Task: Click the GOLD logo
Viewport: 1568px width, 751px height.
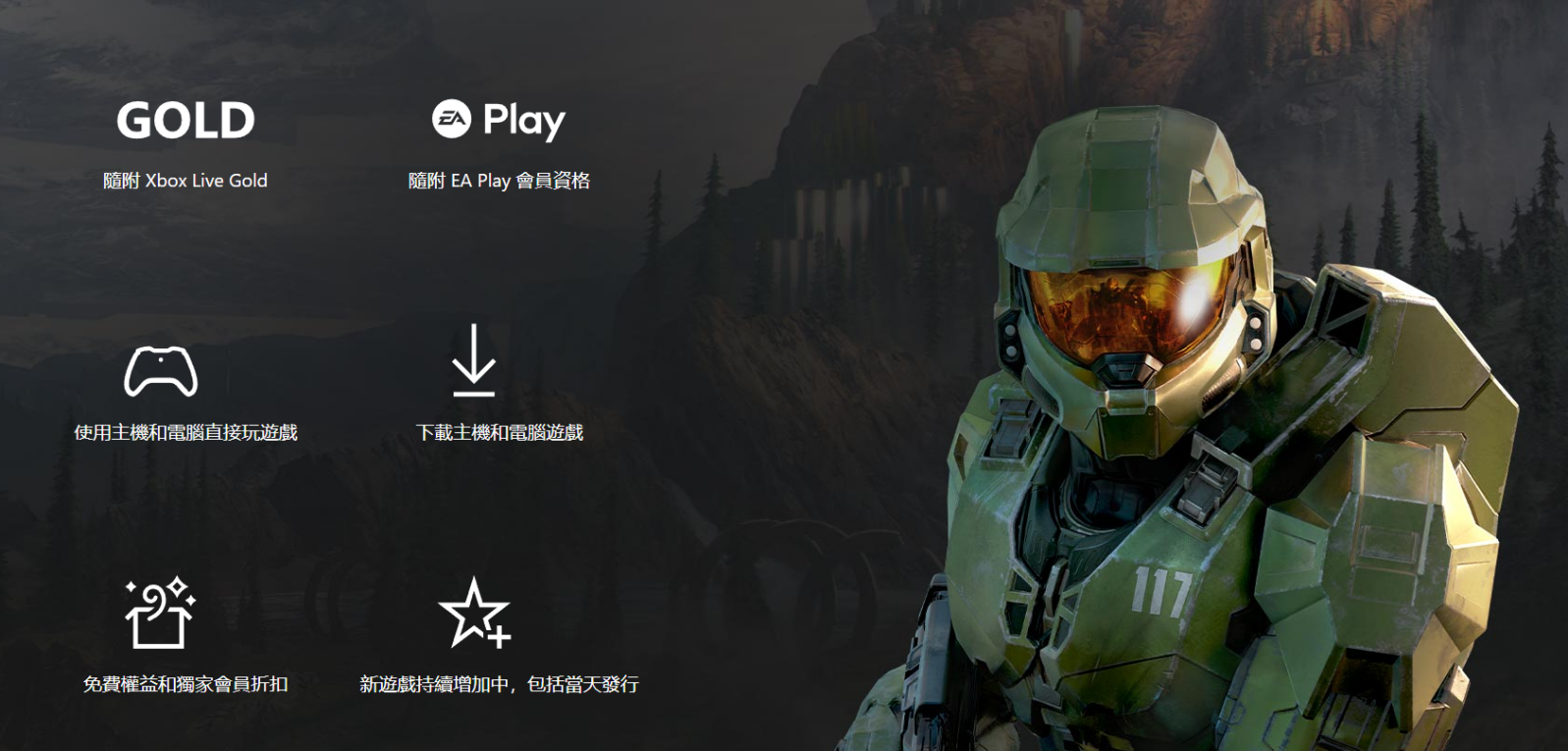Action: 186,121
